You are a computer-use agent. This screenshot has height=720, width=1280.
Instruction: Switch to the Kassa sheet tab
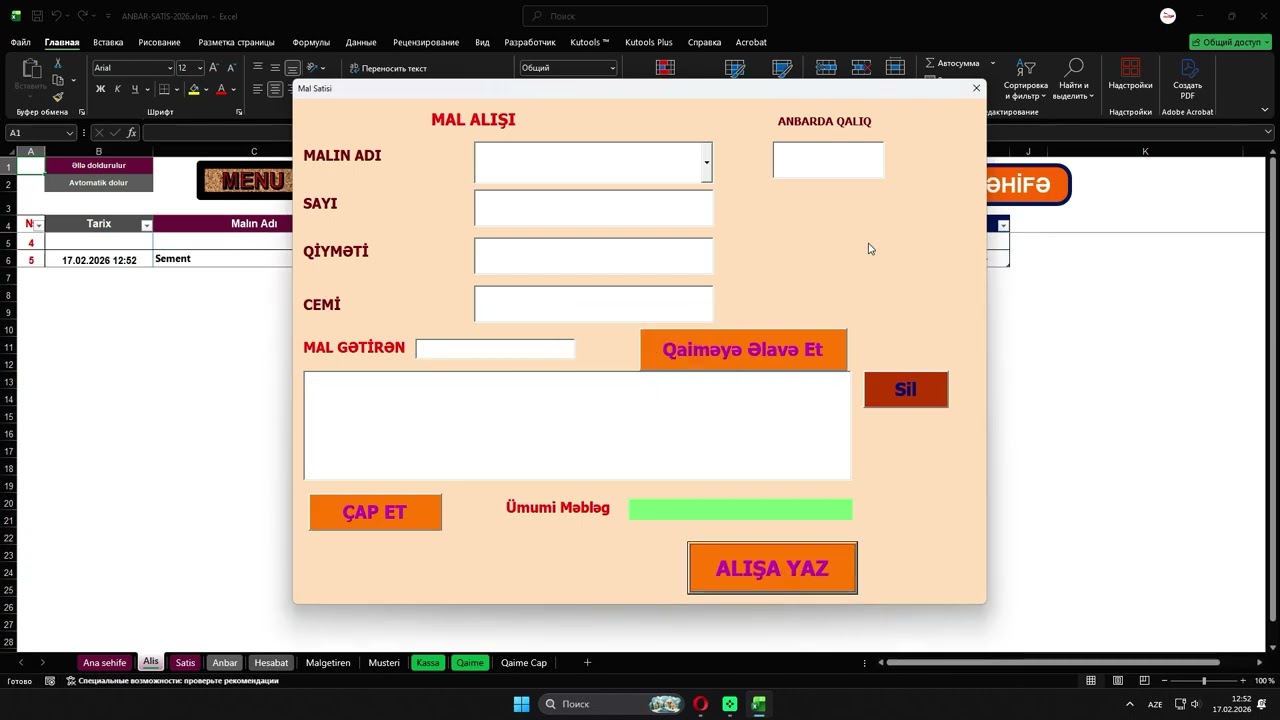(428, 662)
